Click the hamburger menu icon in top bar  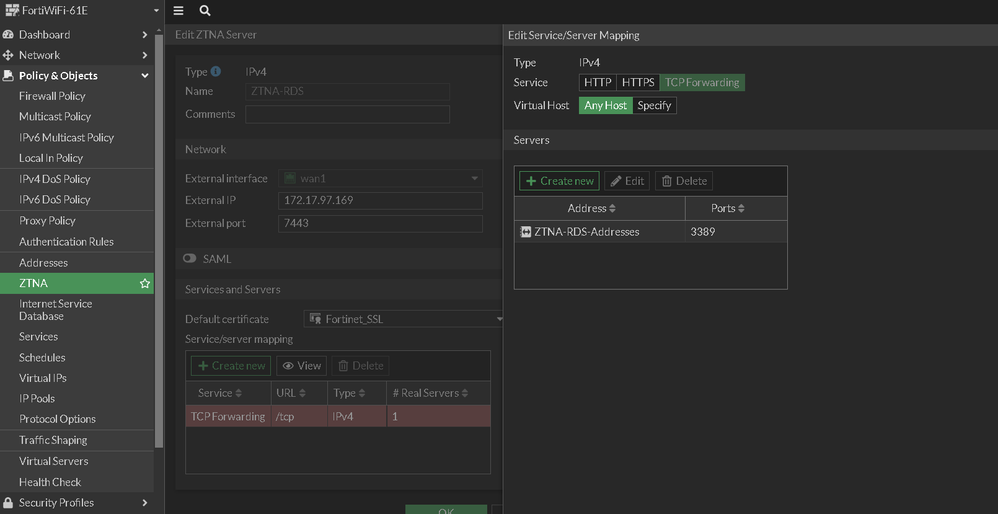coord(179,11)
